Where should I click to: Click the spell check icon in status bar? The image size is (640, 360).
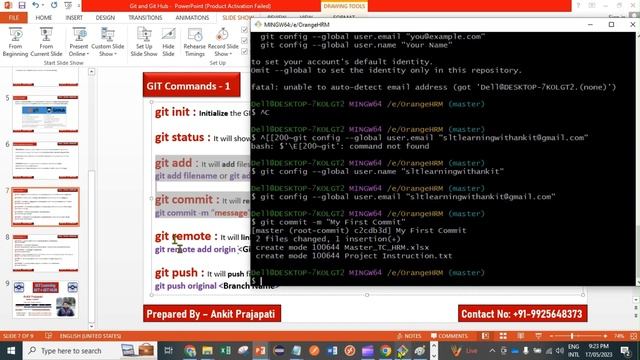[49, 336]
